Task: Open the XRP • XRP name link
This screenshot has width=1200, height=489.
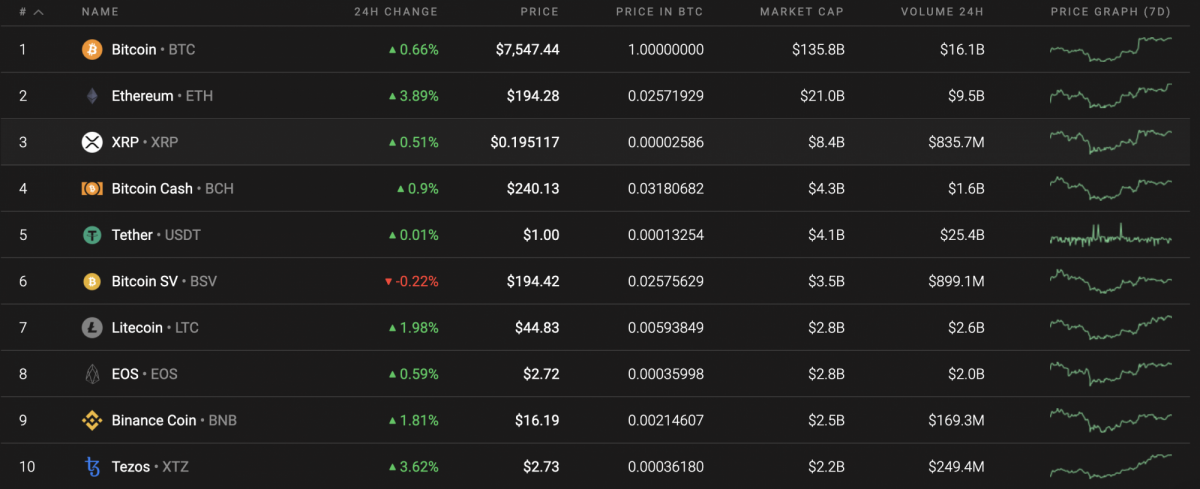Action: tap(145, 142)
